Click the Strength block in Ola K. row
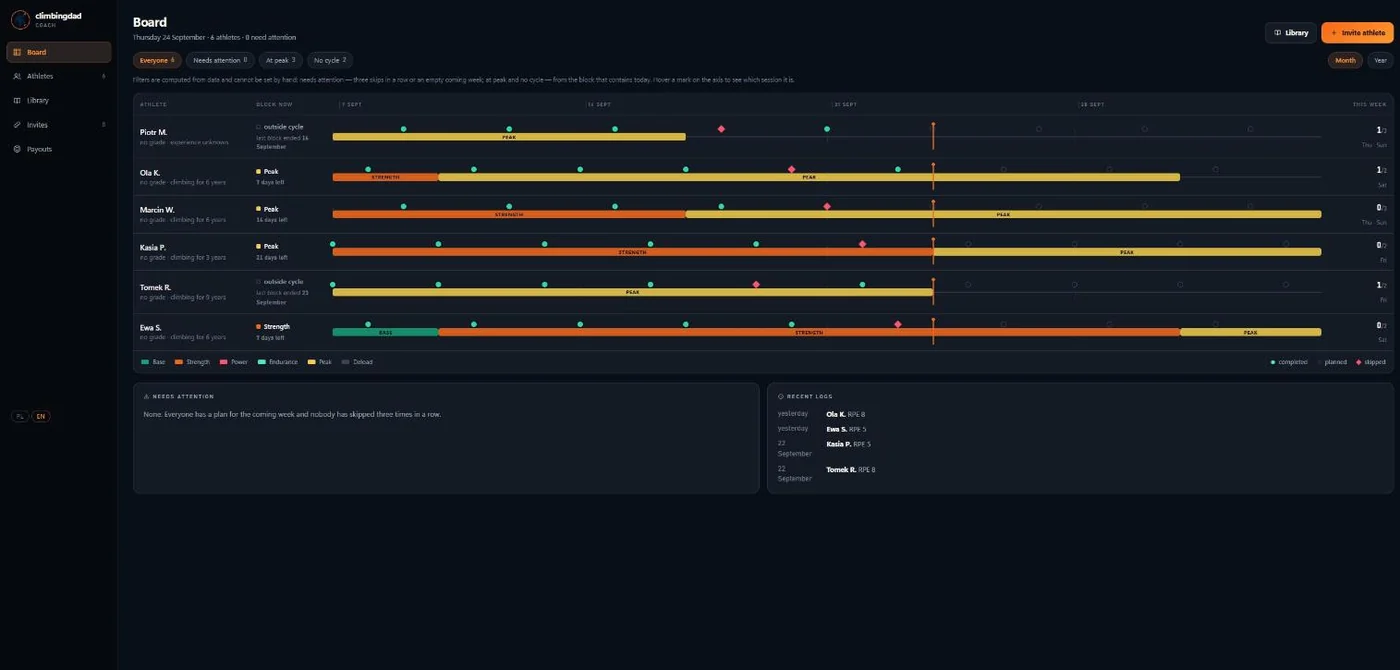Viewport: 1400px width, 670px height. pyautogui.click(x=385, y=177)
